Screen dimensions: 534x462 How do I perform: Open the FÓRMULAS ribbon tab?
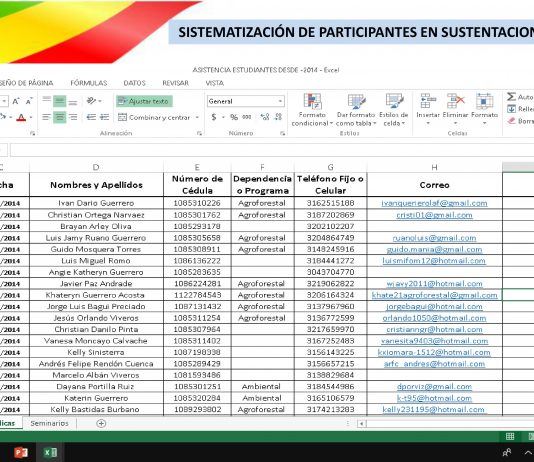click(89, 83)
